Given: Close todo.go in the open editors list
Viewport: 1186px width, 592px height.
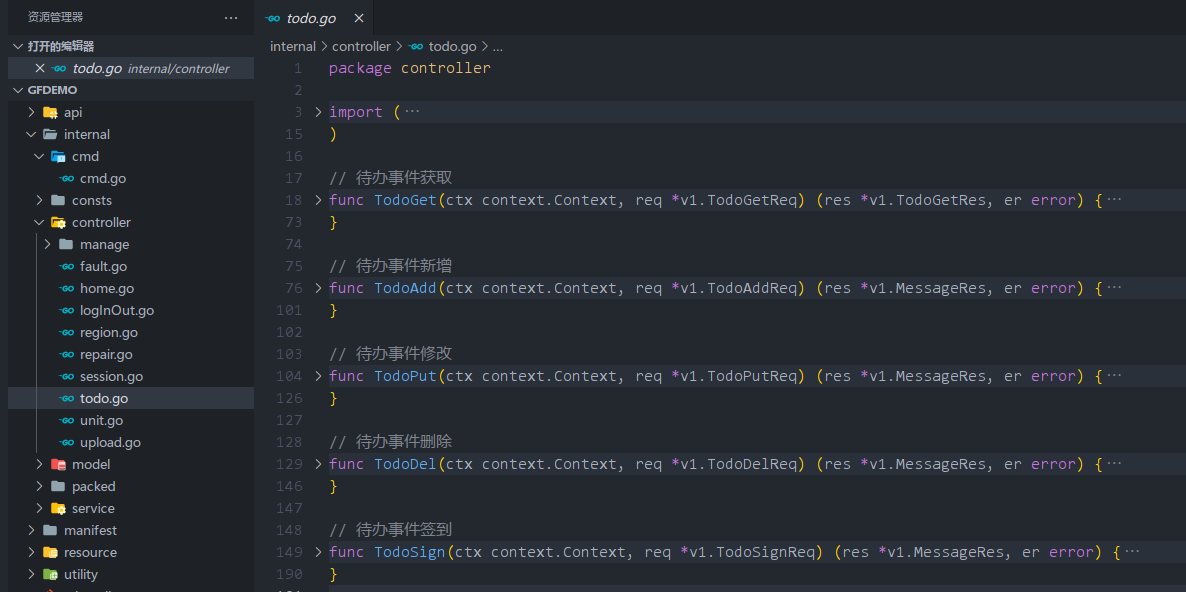Looking at the screenshot, I should (x=40, y=68).
